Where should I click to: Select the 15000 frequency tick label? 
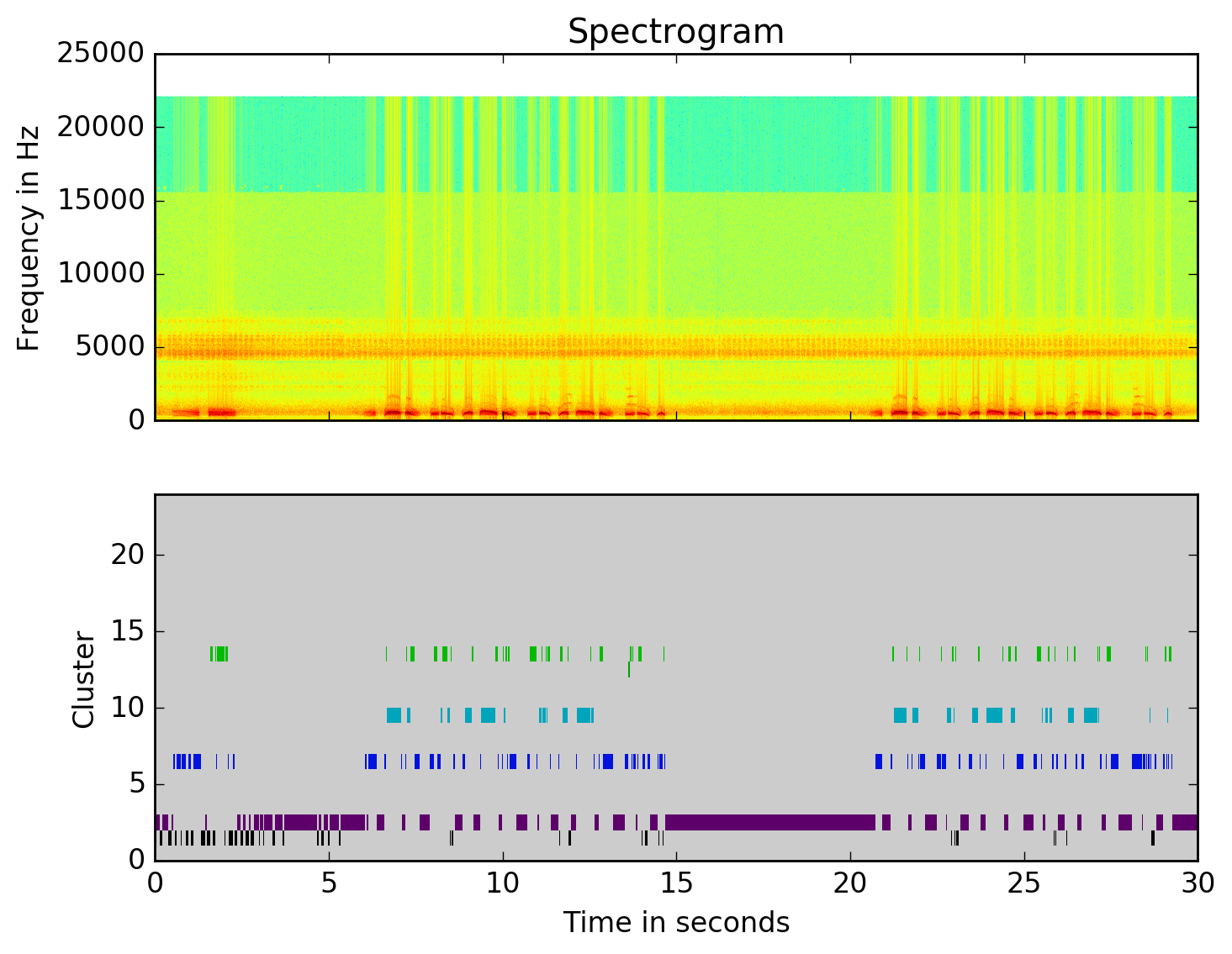pyautogui.click(x=101, y=200)
